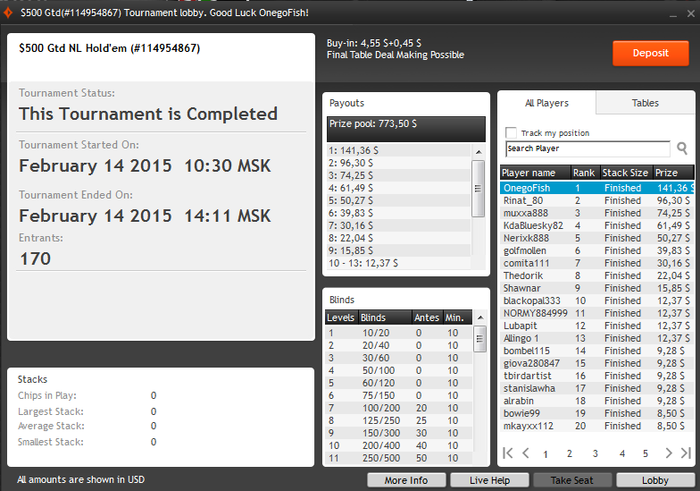Select muxxa888 player row
The height and width of the screenshot is (491, 700).
[x=597, y=213]
